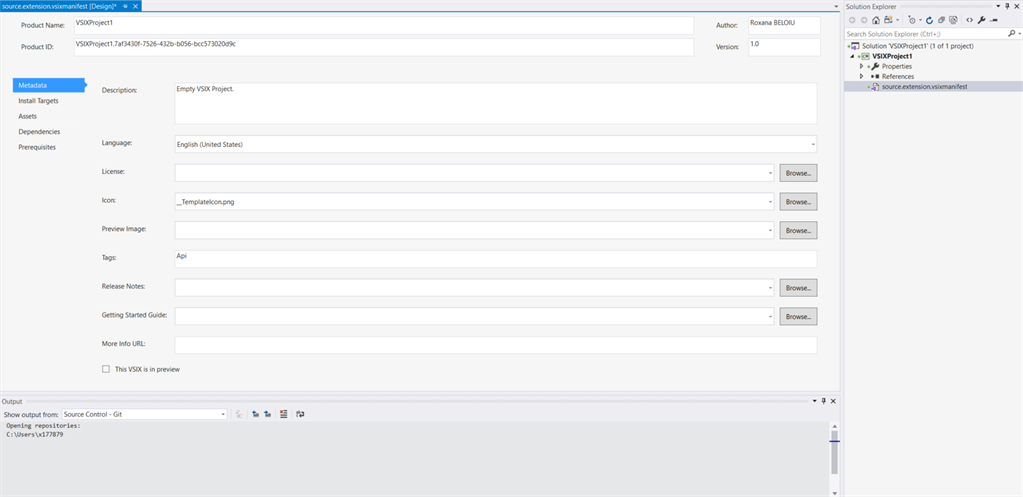Click the blue Refresh icon in Solution Explorer

(930, 20)
